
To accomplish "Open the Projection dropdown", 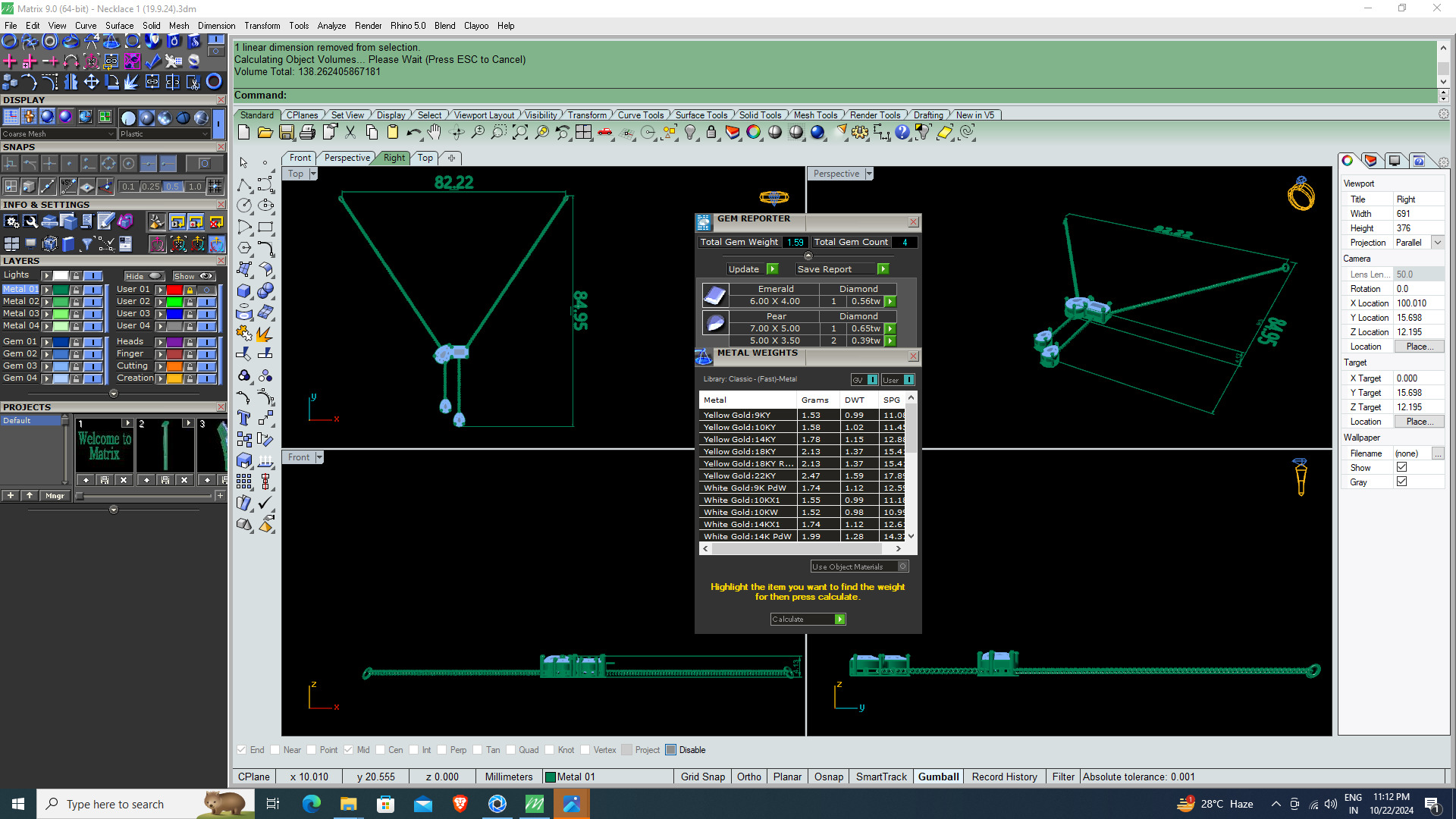I will [x=1437, y=243].
